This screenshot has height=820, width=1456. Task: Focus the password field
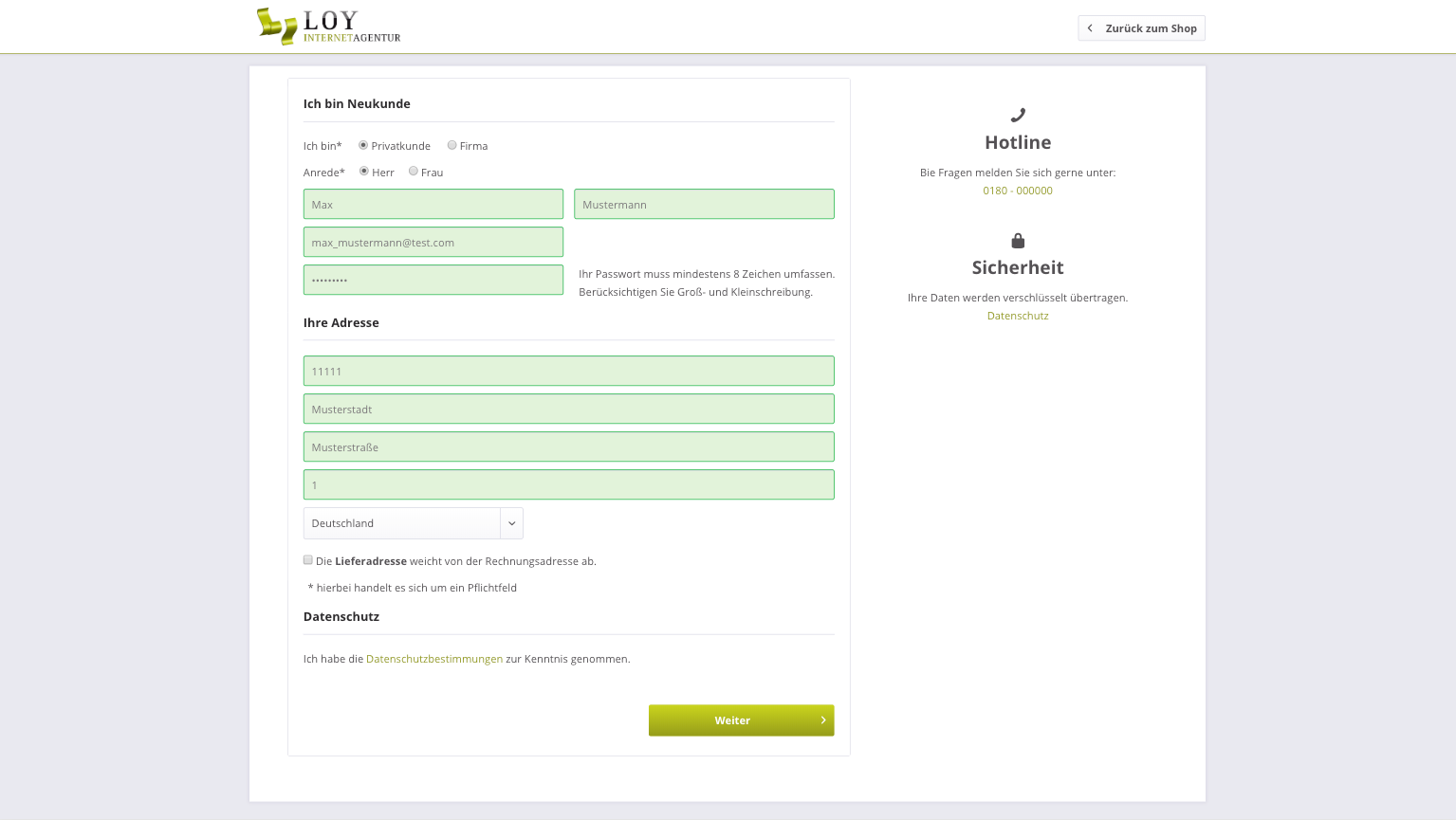click(433, 280)
